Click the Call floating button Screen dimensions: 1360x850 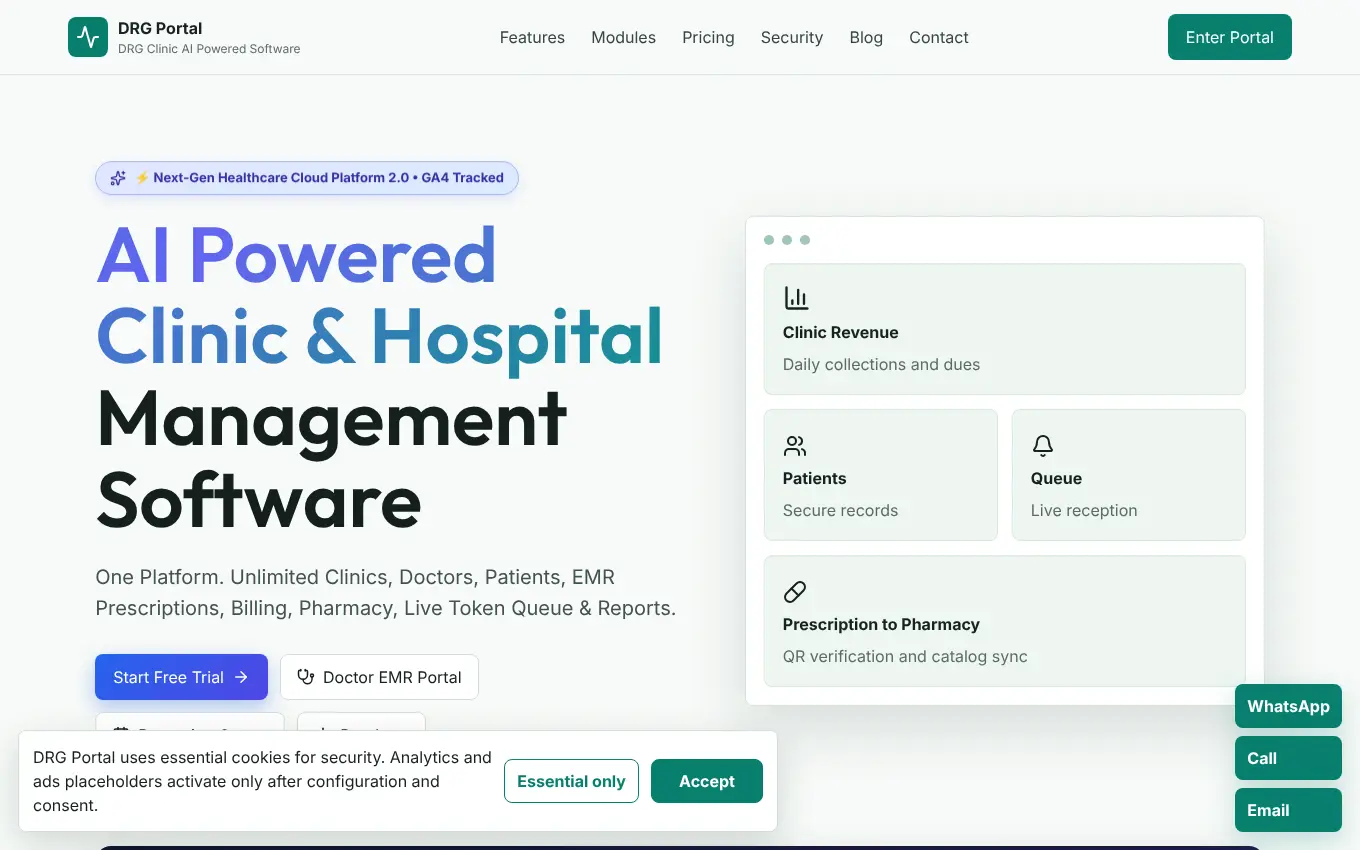(x=1288, y=758)
